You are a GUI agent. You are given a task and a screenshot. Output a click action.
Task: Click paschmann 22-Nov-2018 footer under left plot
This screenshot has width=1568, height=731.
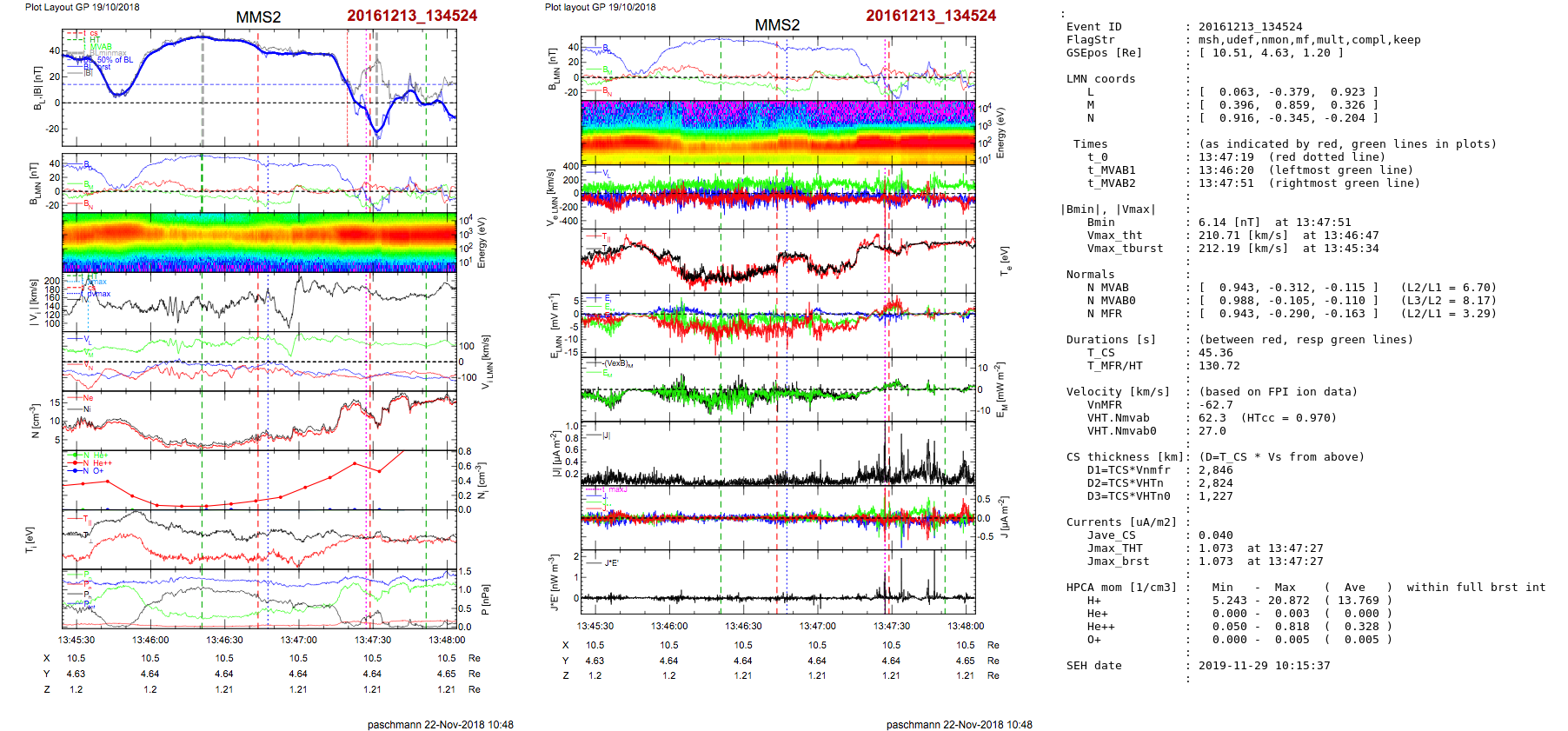440,724
